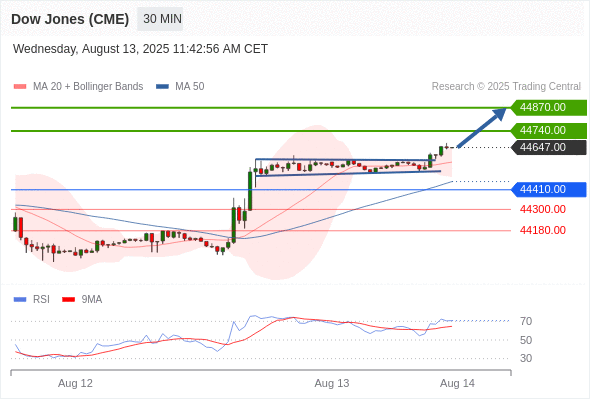Image resolution: width=590 pixels, height=400 pixels.
Task: Click the 9MA legend swatch
Action: coord(68,300)
